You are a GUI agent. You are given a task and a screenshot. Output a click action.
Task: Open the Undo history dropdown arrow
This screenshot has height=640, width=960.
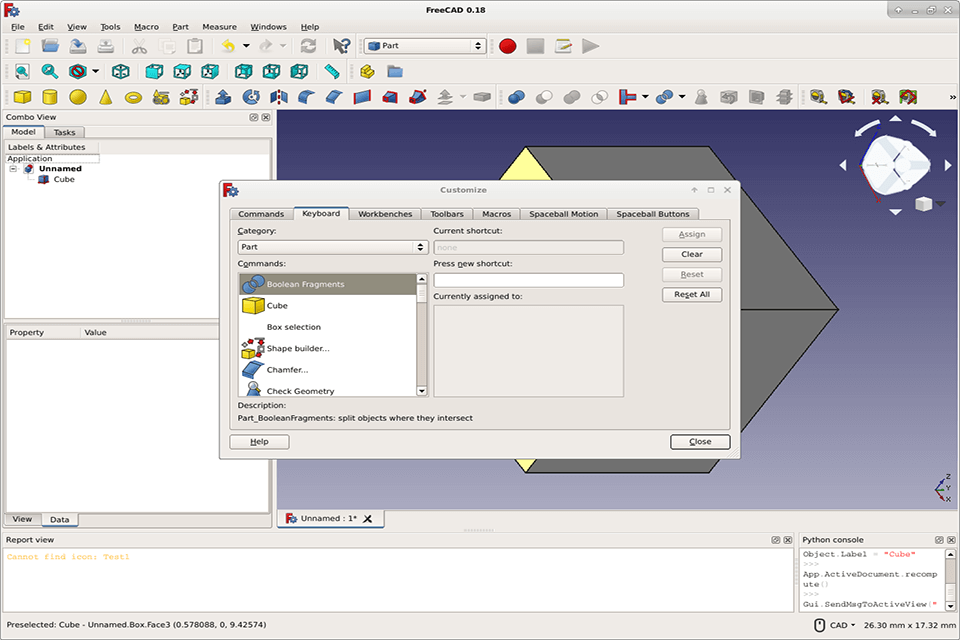click(x=246, y=46)
